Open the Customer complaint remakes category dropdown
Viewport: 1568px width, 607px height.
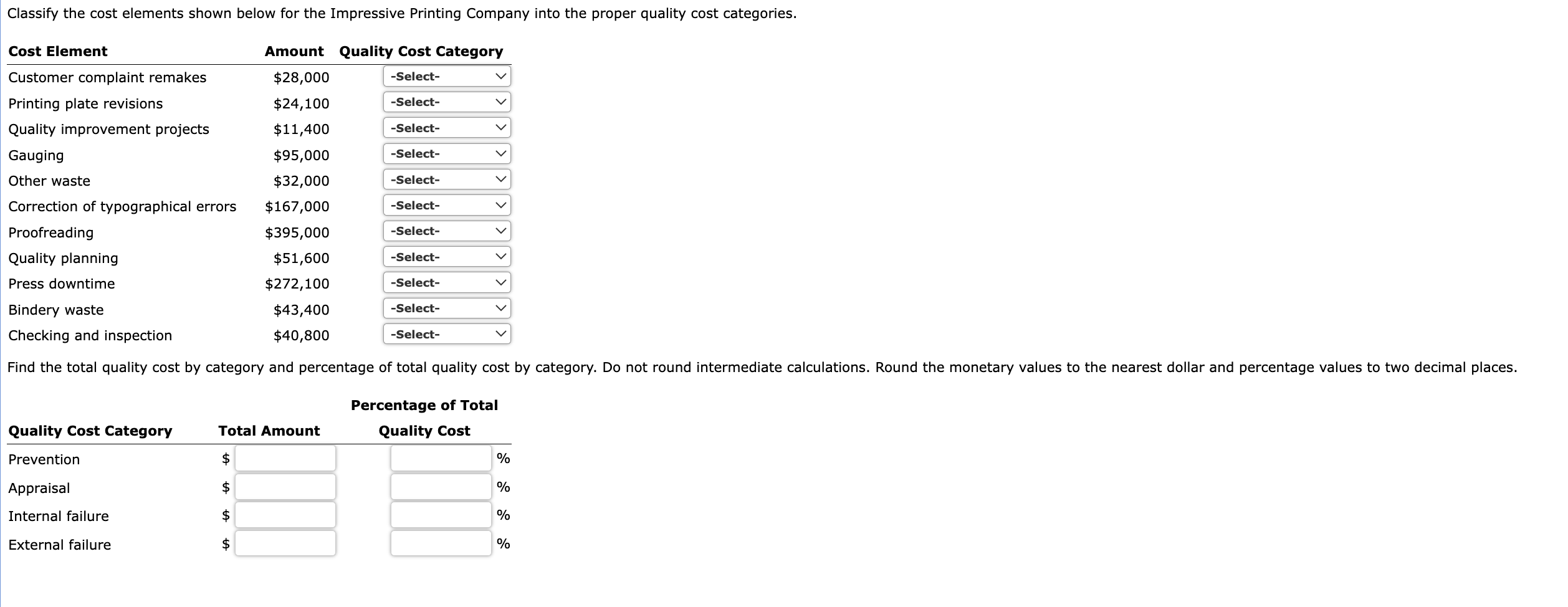point(446,76)
